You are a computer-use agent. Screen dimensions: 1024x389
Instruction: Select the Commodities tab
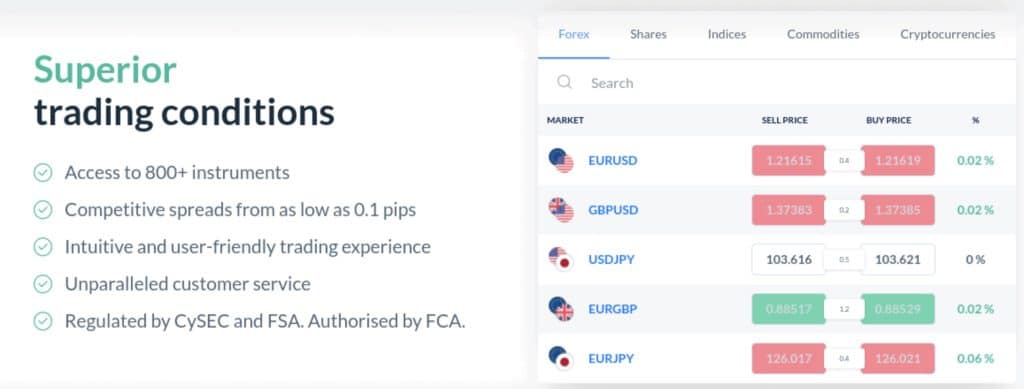[x=823, y=35]
